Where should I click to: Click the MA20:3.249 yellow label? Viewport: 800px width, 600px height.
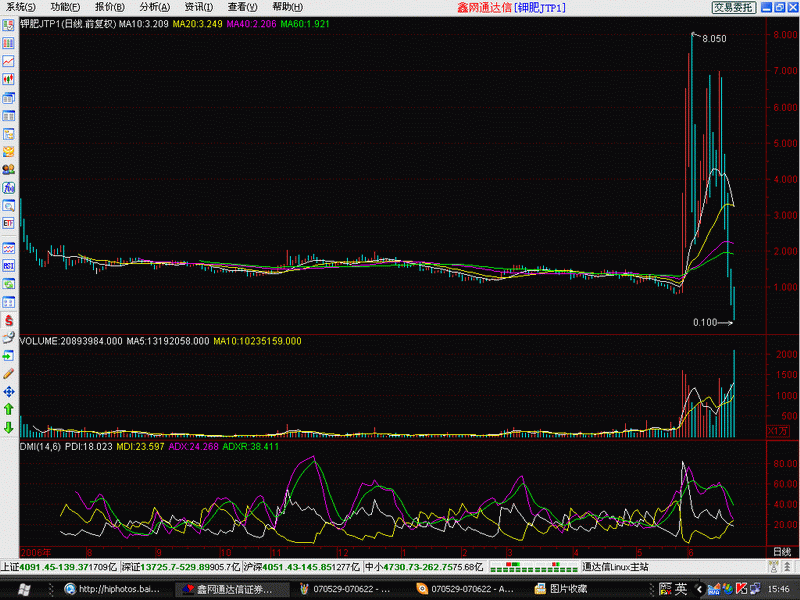[197, 23]
